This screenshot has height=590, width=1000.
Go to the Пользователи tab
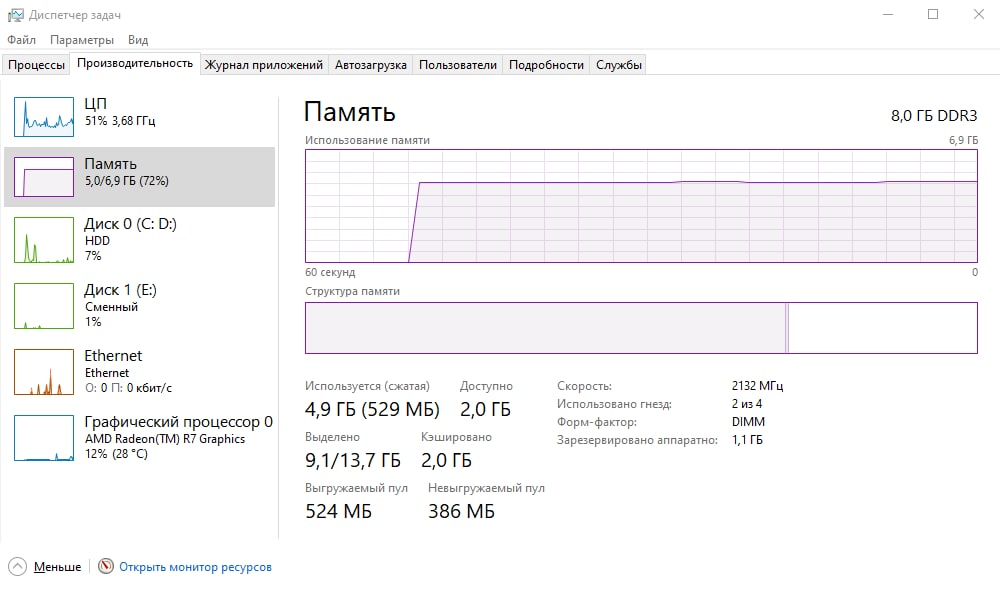[x=457, y=65]
